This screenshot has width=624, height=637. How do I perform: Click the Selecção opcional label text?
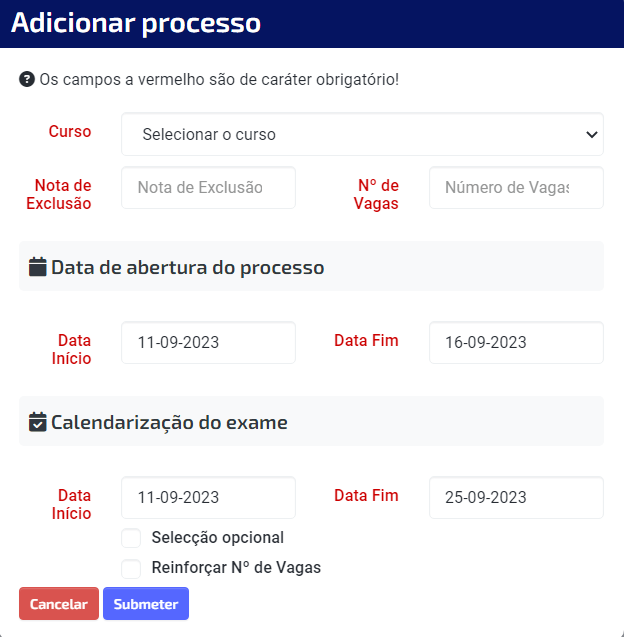coord(218,537)
